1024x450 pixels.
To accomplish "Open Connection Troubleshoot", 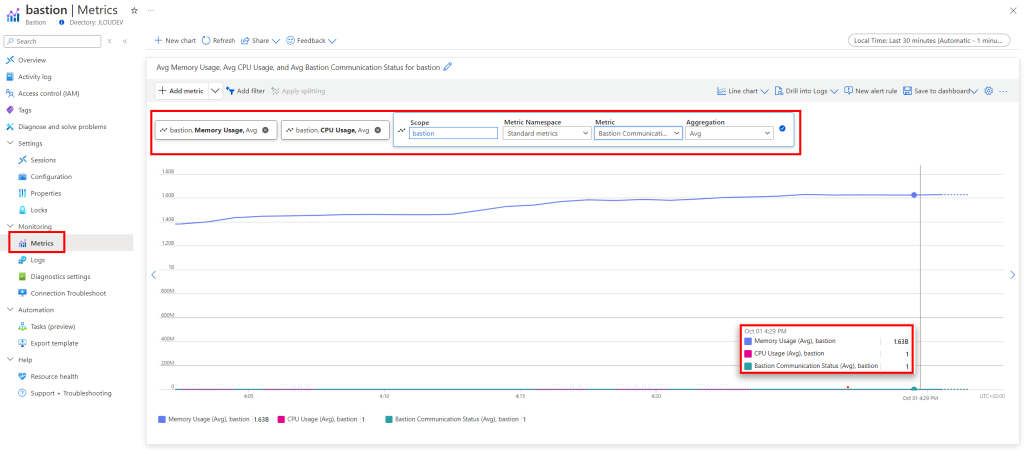I will point(68,293).
